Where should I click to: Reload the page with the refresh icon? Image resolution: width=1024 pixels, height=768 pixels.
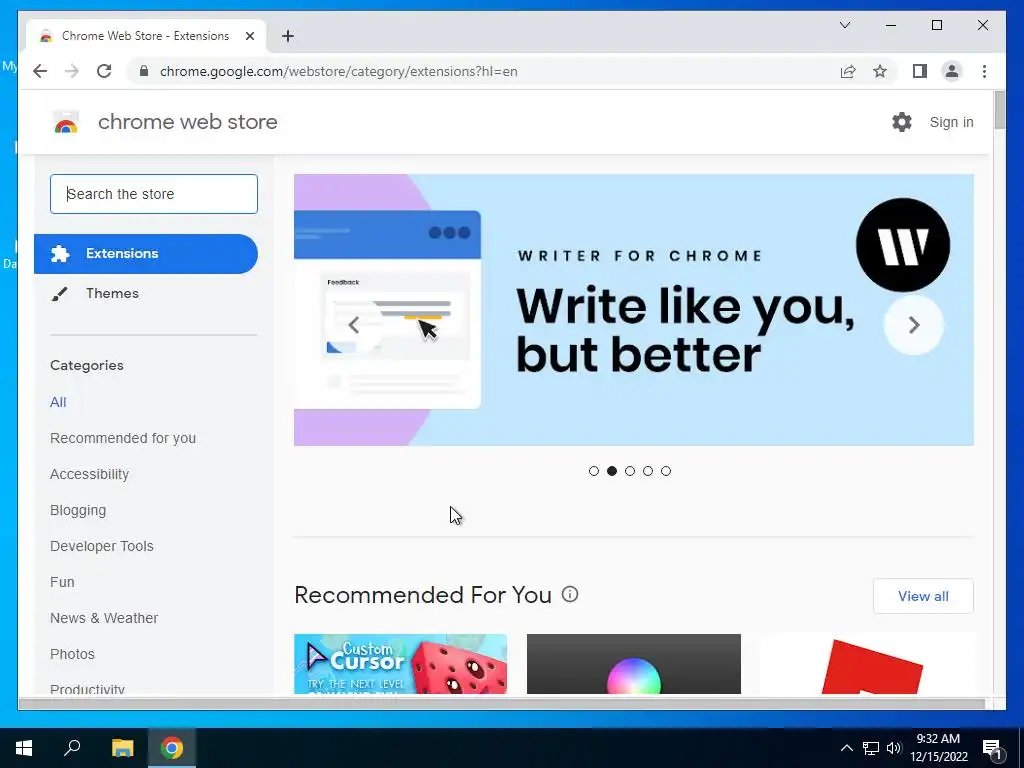tap(104, 71)
